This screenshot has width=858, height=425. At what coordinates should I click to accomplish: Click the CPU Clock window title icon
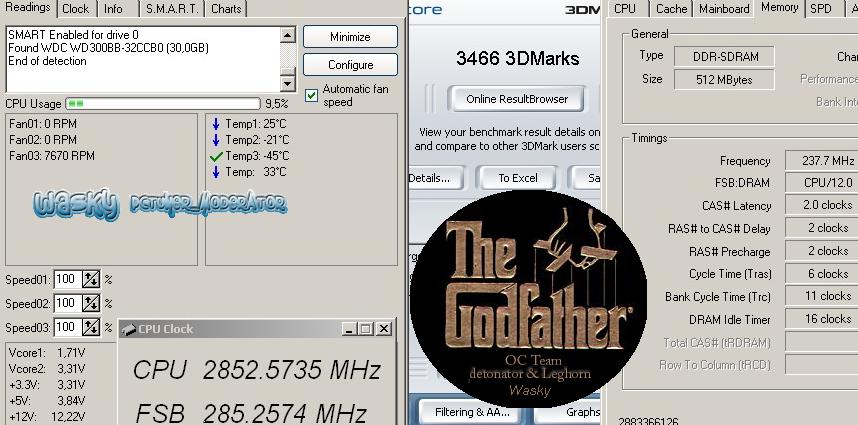(x=128, y=329)
